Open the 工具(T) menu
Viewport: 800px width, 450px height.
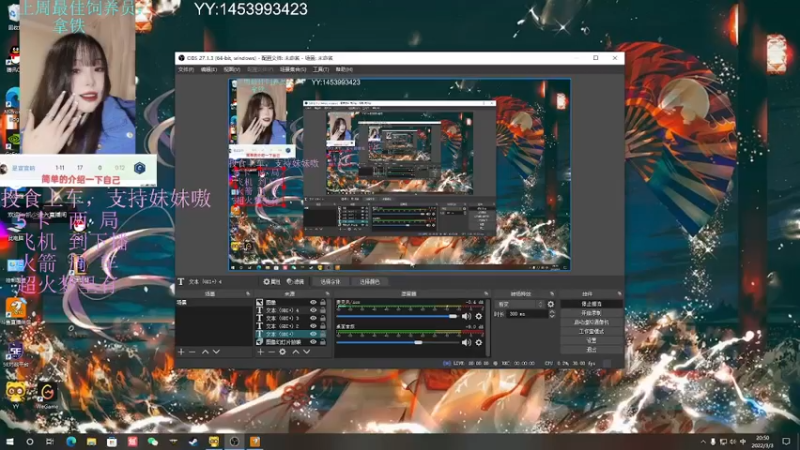[x=321, y=69]
